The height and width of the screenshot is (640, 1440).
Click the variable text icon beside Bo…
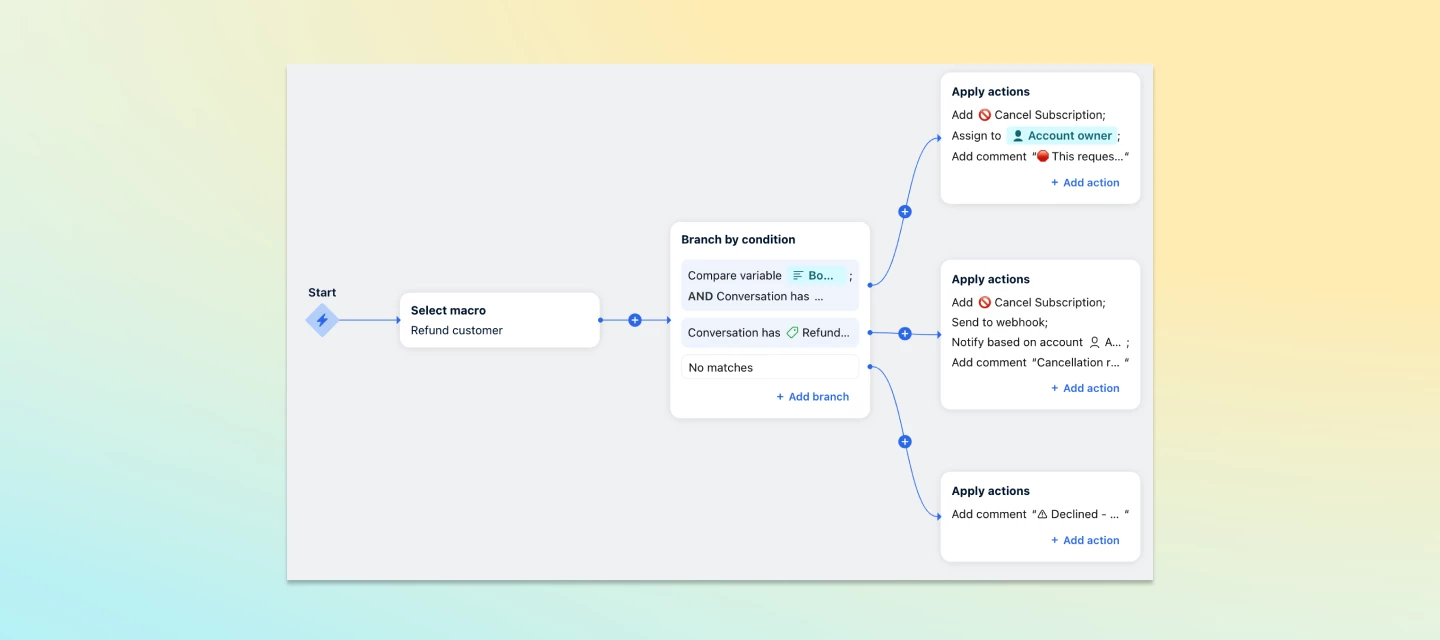click(798, 275)
